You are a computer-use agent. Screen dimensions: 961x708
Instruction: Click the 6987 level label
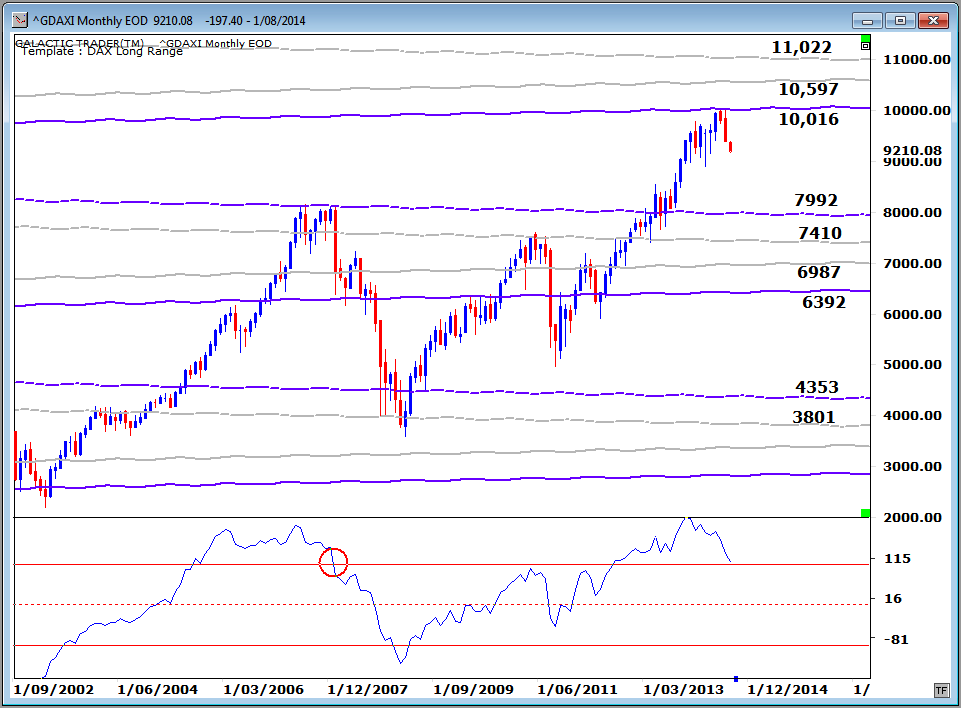click(x=819, y=272)
